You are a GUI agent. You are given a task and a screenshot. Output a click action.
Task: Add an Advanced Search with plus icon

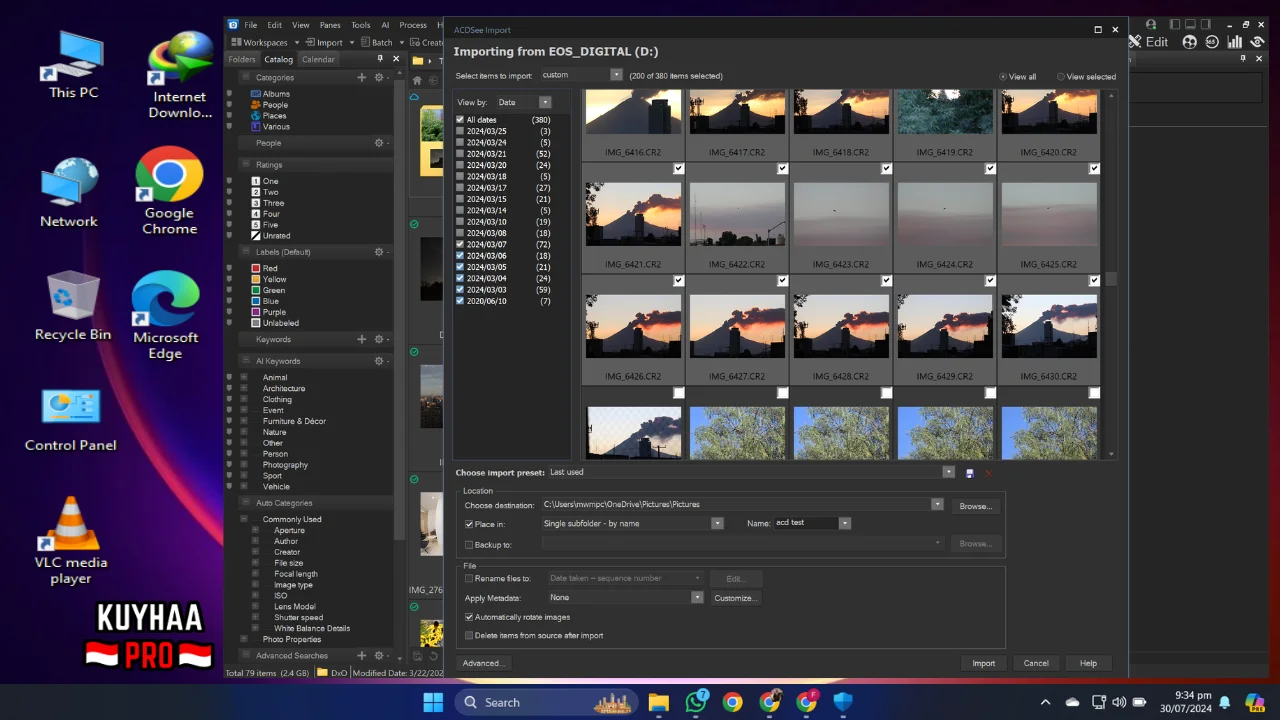[x=362, y=656]
